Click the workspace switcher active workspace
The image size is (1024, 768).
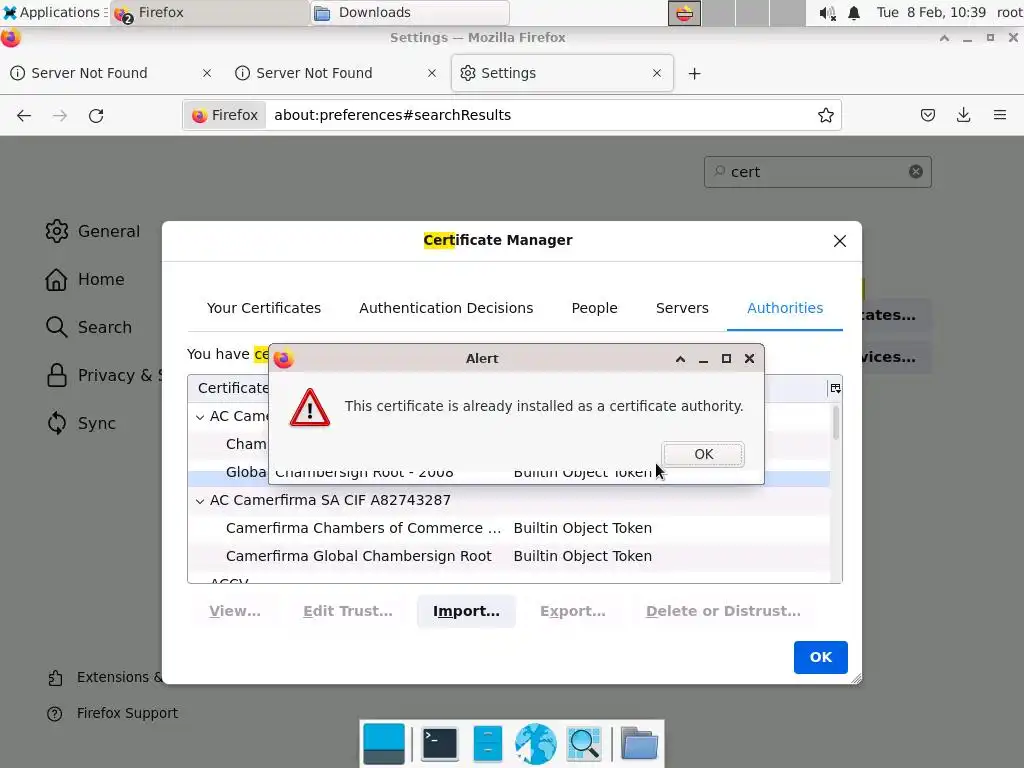point(684,13)
